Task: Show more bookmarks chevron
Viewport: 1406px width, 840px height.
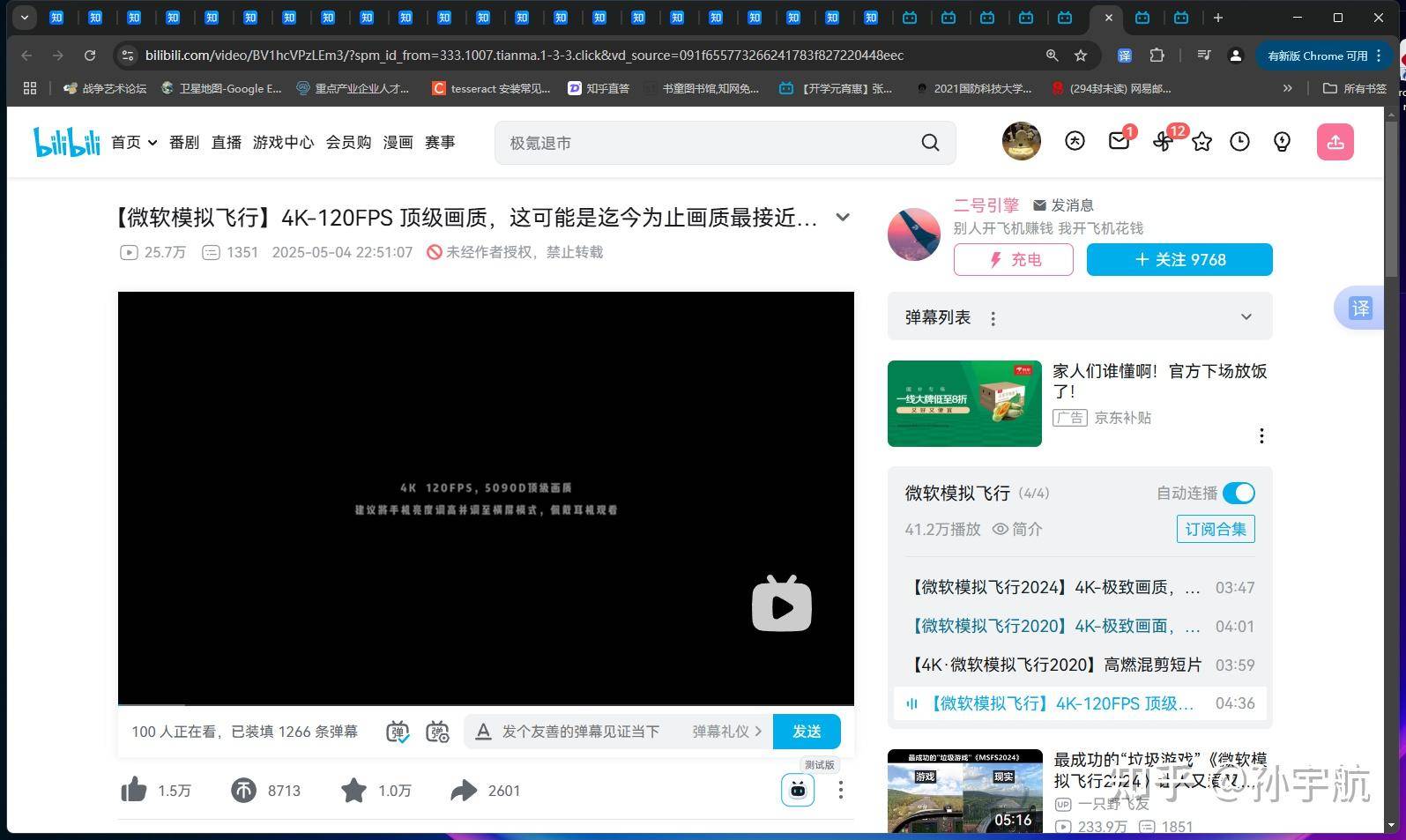Action: pos(1288,88)
